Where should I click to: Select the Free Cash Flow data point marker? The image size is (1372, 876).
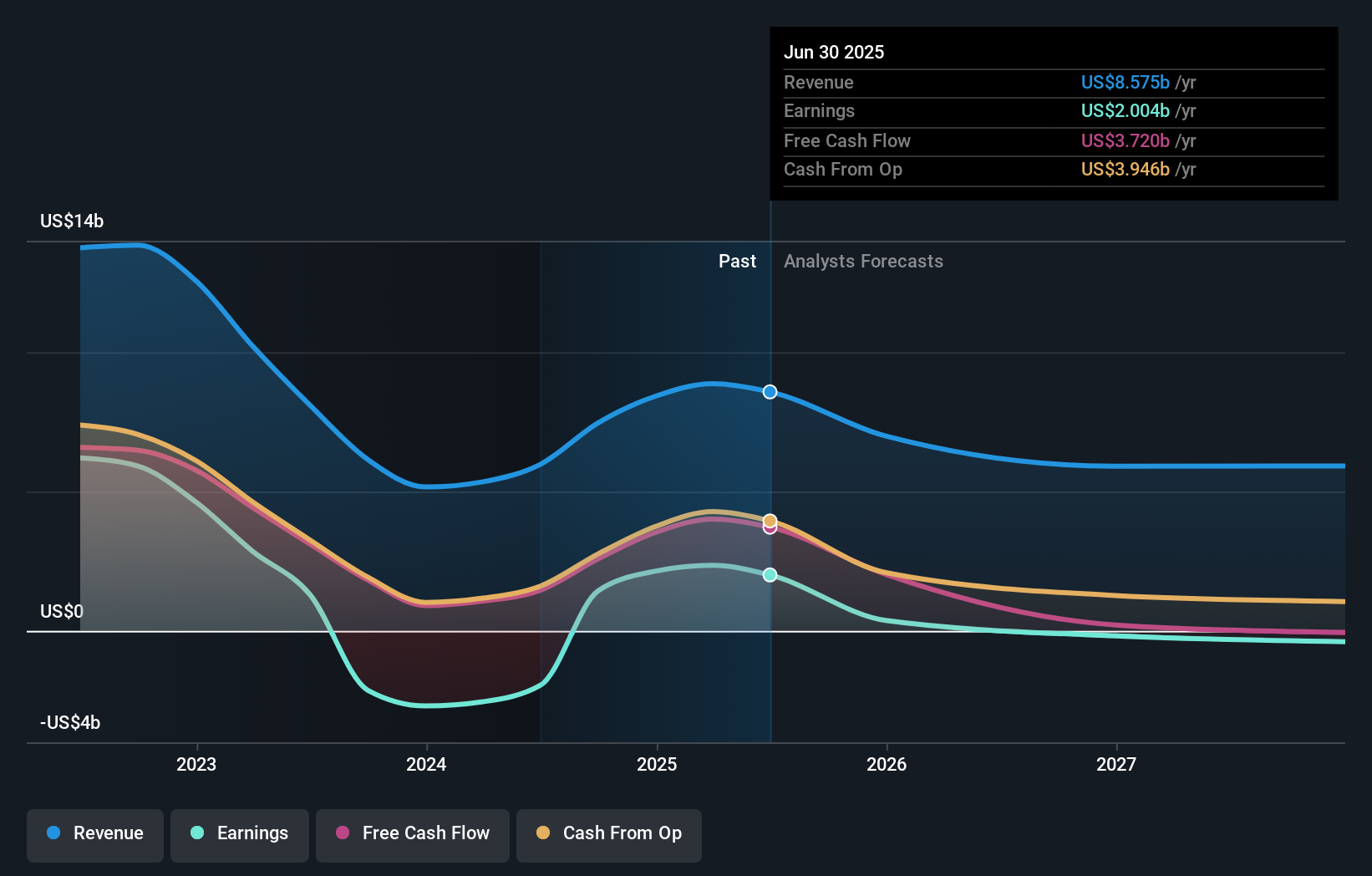pyautogui.click(x=770, y=527)
